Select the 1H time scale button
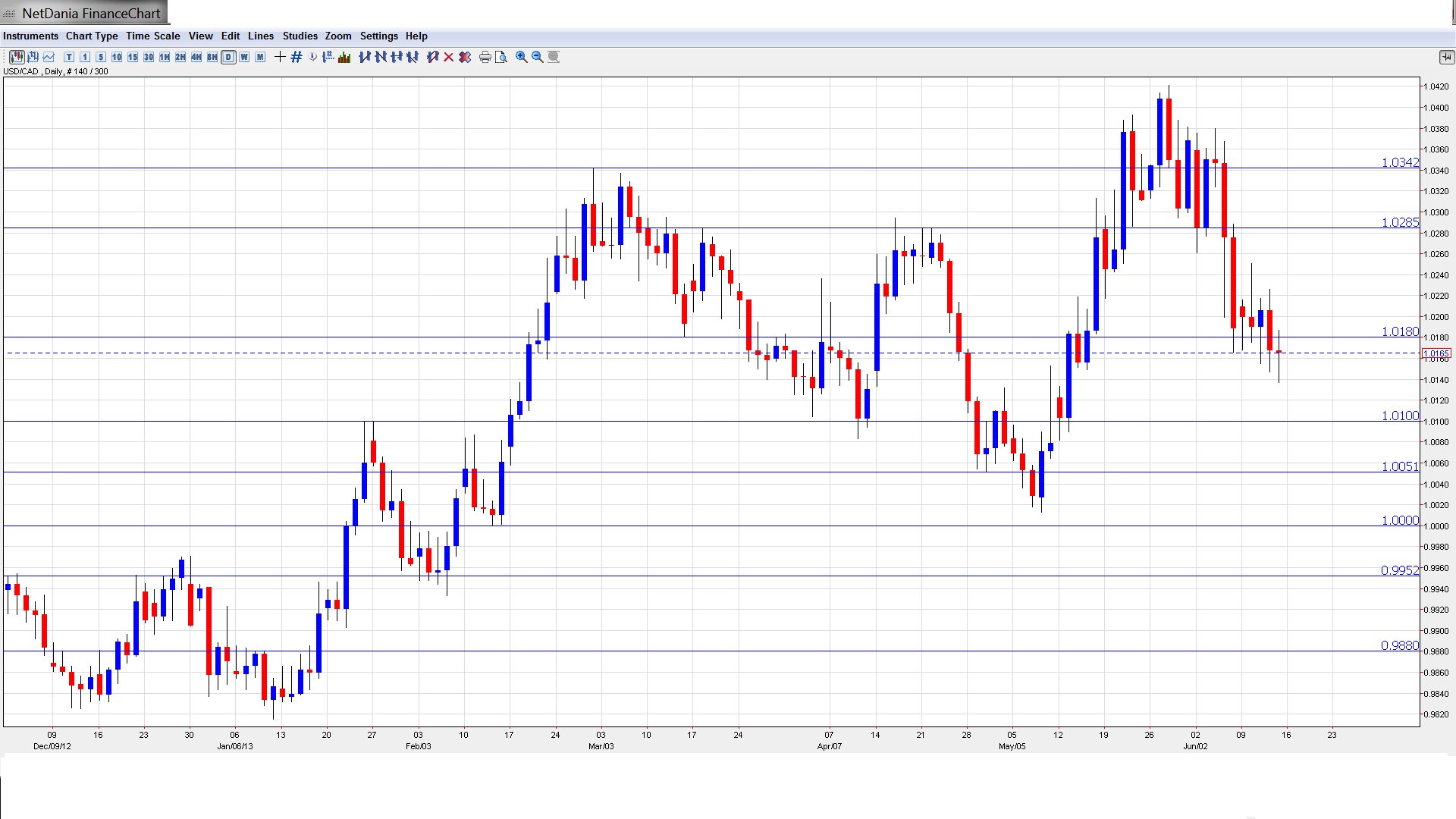 (x=165, y=57)
